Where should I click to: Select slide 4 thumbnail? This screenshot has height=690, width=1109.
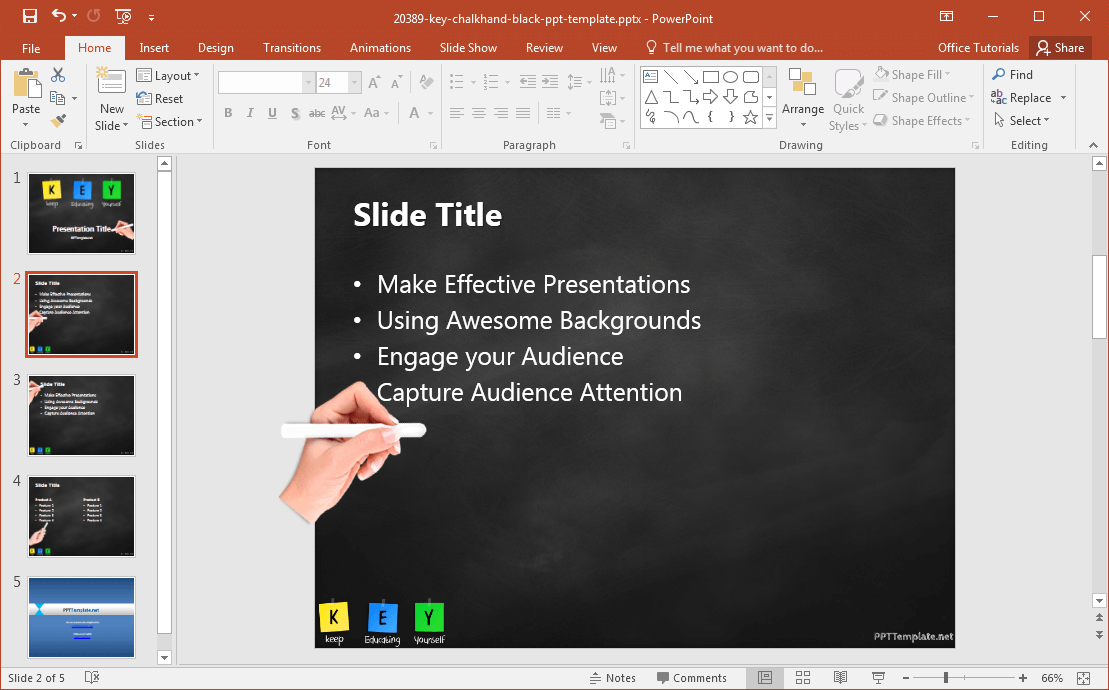(81, 516)
